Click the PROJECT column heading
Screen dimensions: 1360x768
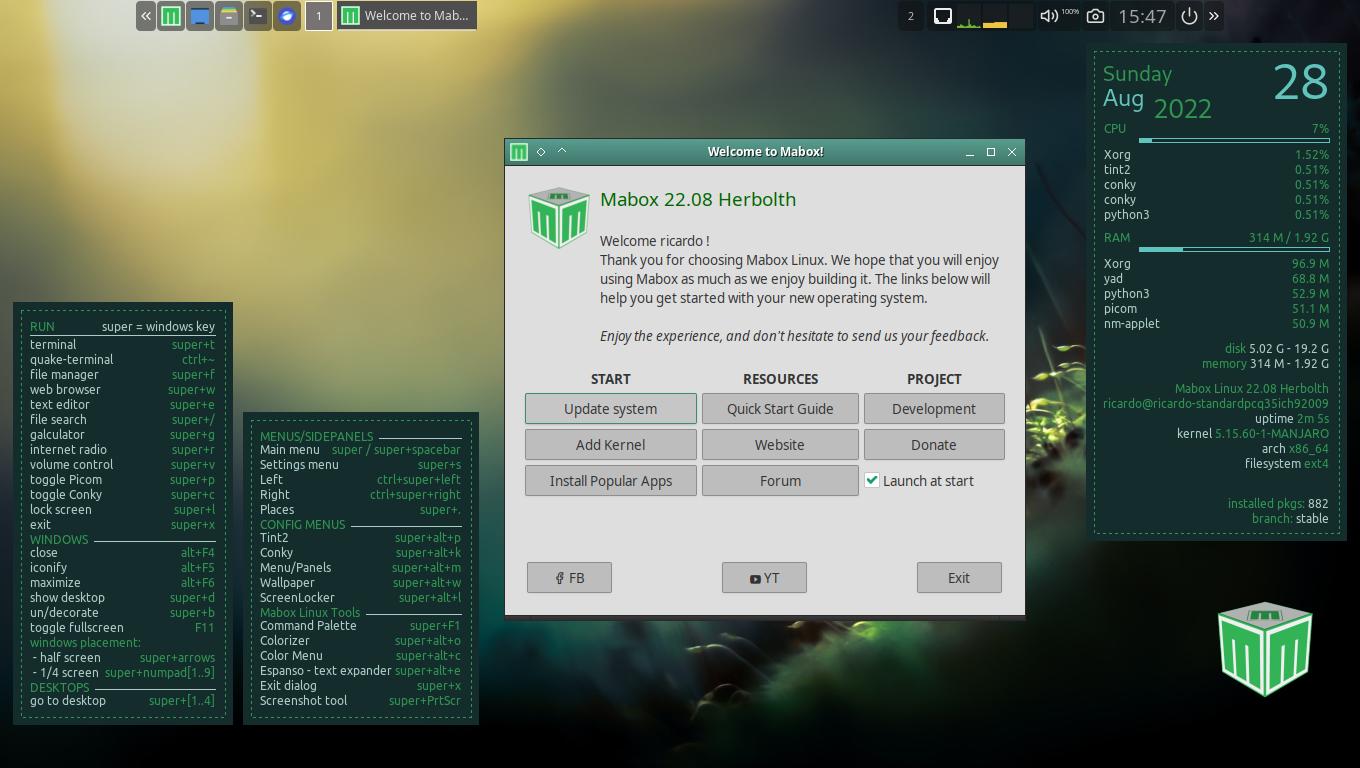934,379
